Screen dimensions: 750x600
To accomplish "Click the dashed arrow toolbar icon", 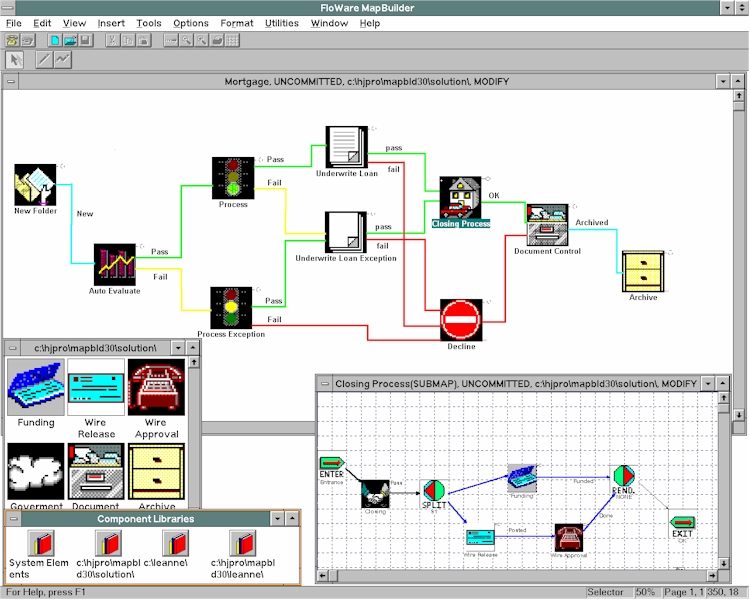I will pyautogui.click(x=171, y=41).
